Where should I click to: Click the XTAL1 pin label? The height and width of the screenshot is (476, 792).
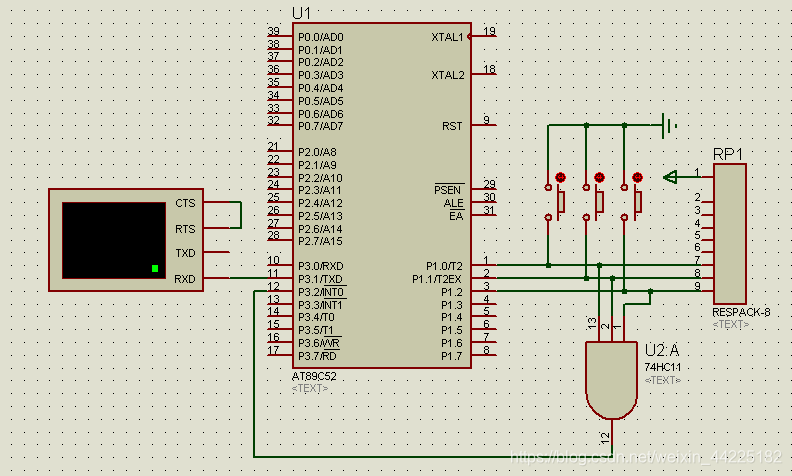coord(447,37)
